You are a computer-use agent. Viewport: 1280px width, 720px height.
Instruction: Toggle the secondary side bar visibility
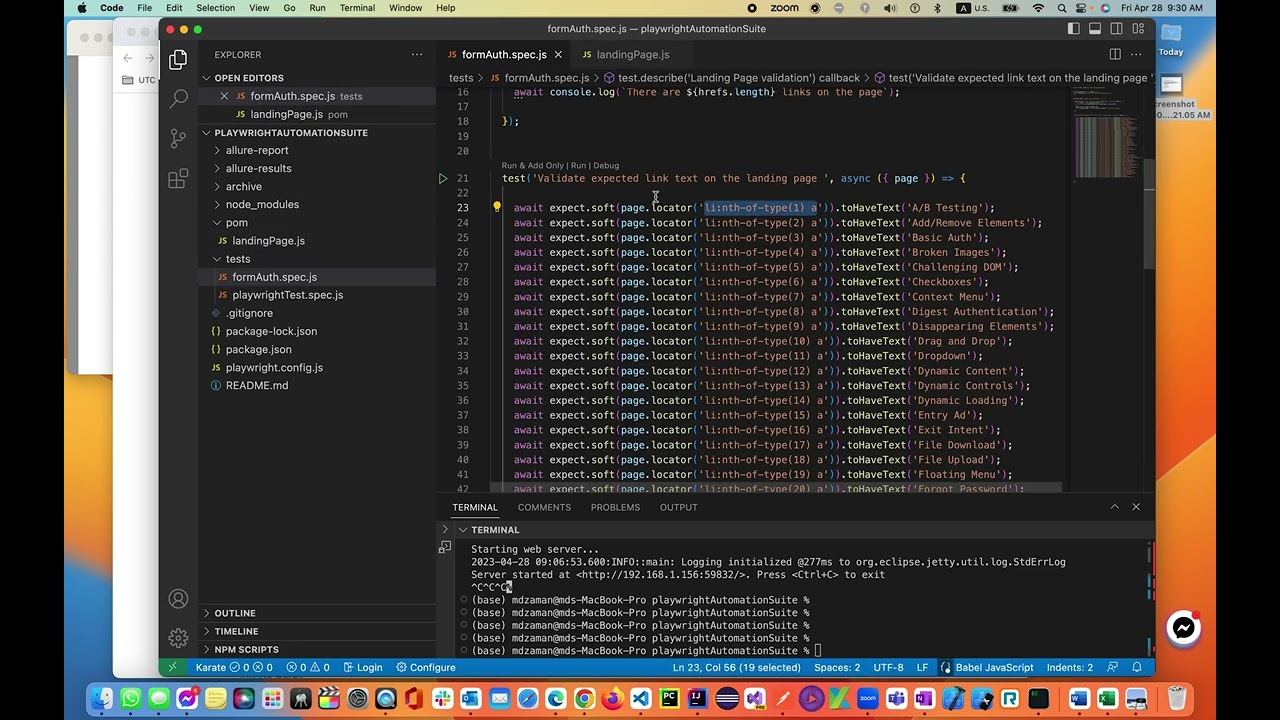pos(1116,29)
